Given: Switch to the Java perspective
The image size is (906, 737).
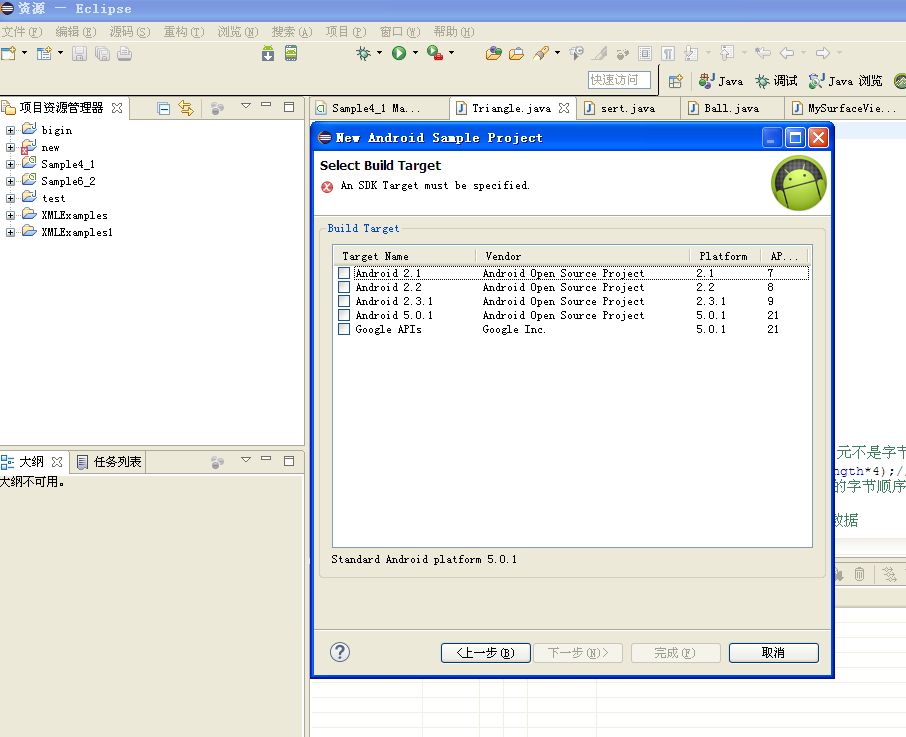Looking at the screenshot, I should [721, 81].
